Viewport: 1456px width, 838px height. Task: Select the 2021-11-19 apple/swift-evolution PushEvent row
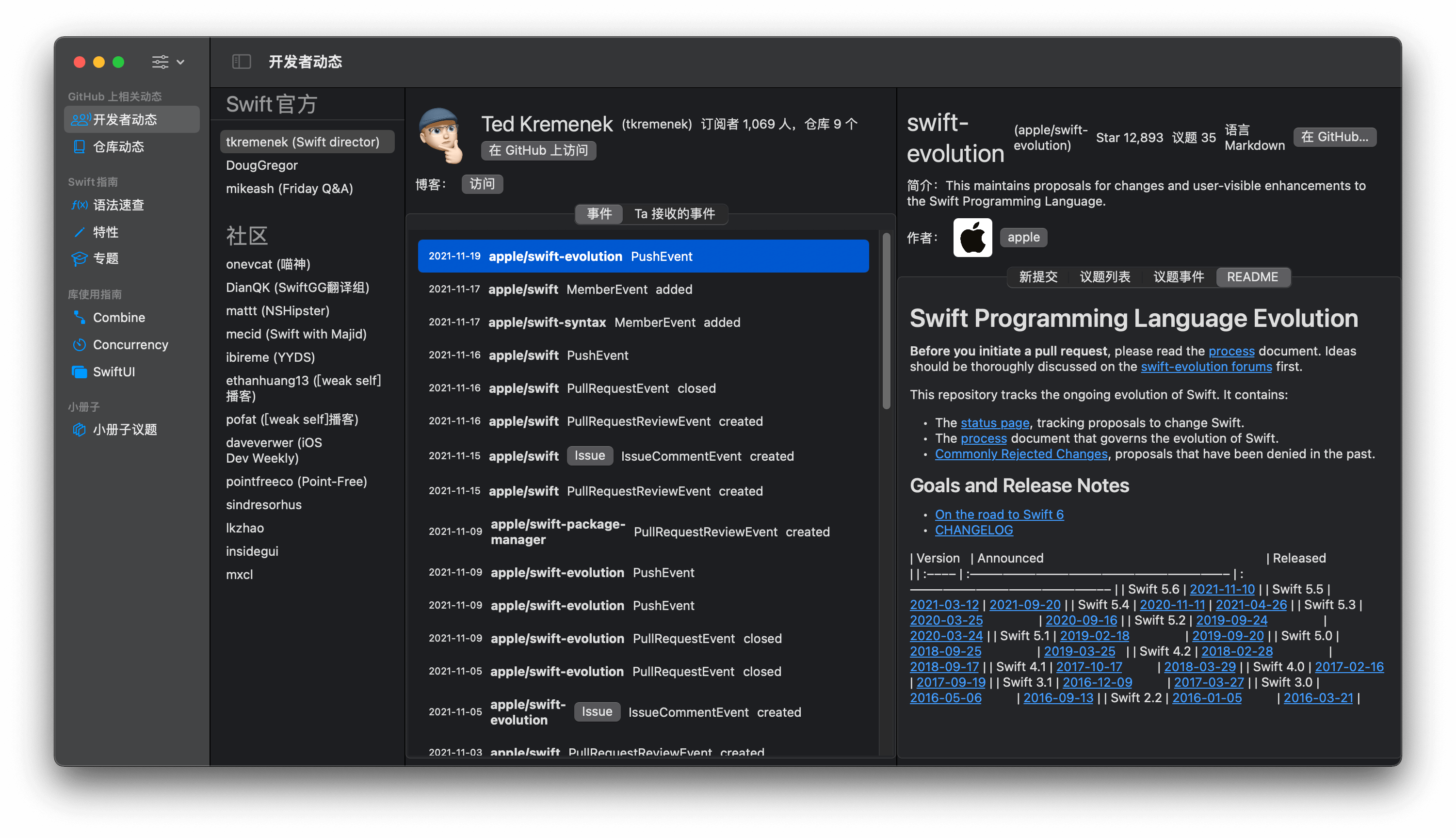point(643,256)
